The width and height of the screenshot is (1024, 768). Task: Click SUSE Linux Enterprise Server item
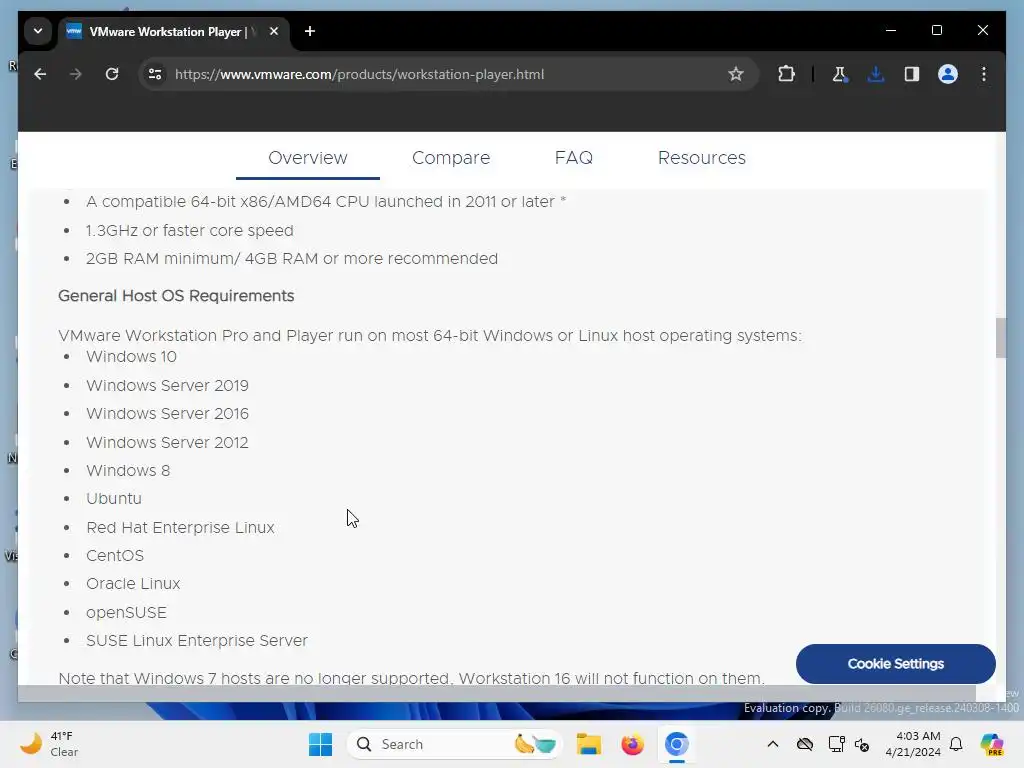point(197,640)
